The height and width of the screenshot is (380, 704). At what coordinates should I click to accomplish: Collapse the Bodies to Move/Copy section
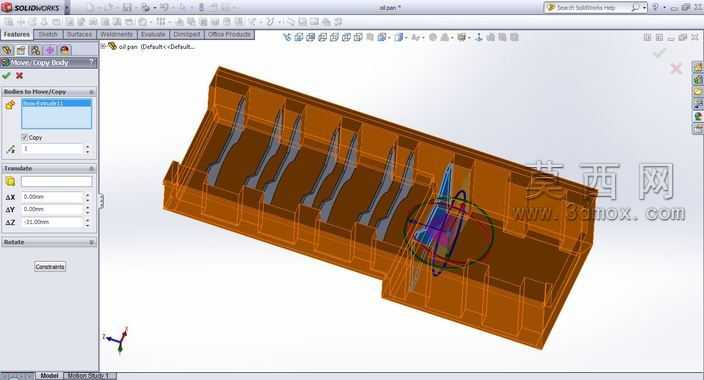[92, 92]
